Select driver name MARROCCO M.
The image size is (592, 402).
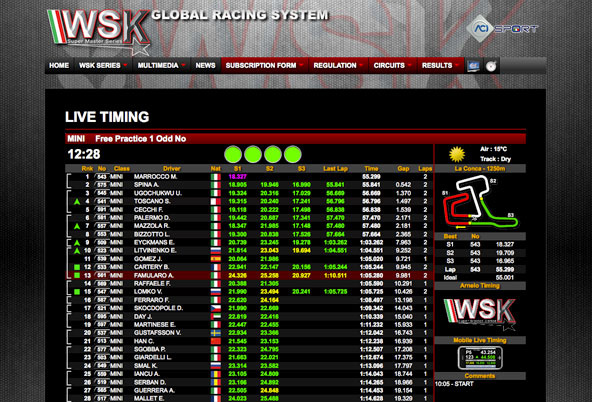[x=156, y=177]
